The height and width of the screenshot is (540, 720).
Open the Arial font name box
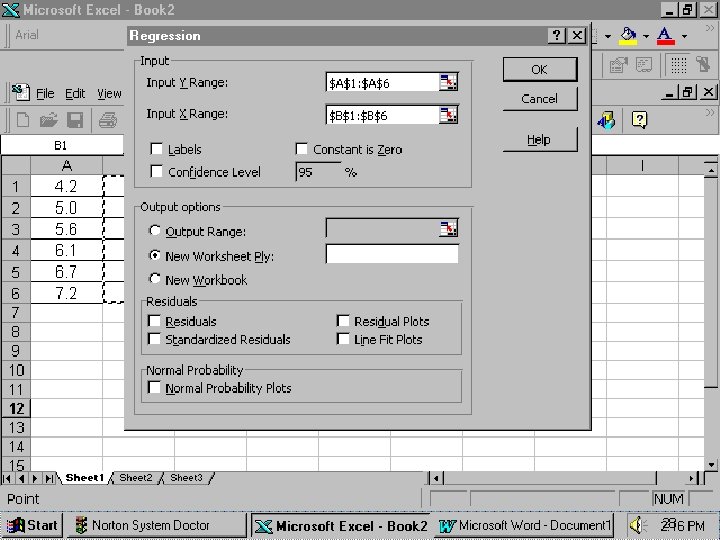69,35
